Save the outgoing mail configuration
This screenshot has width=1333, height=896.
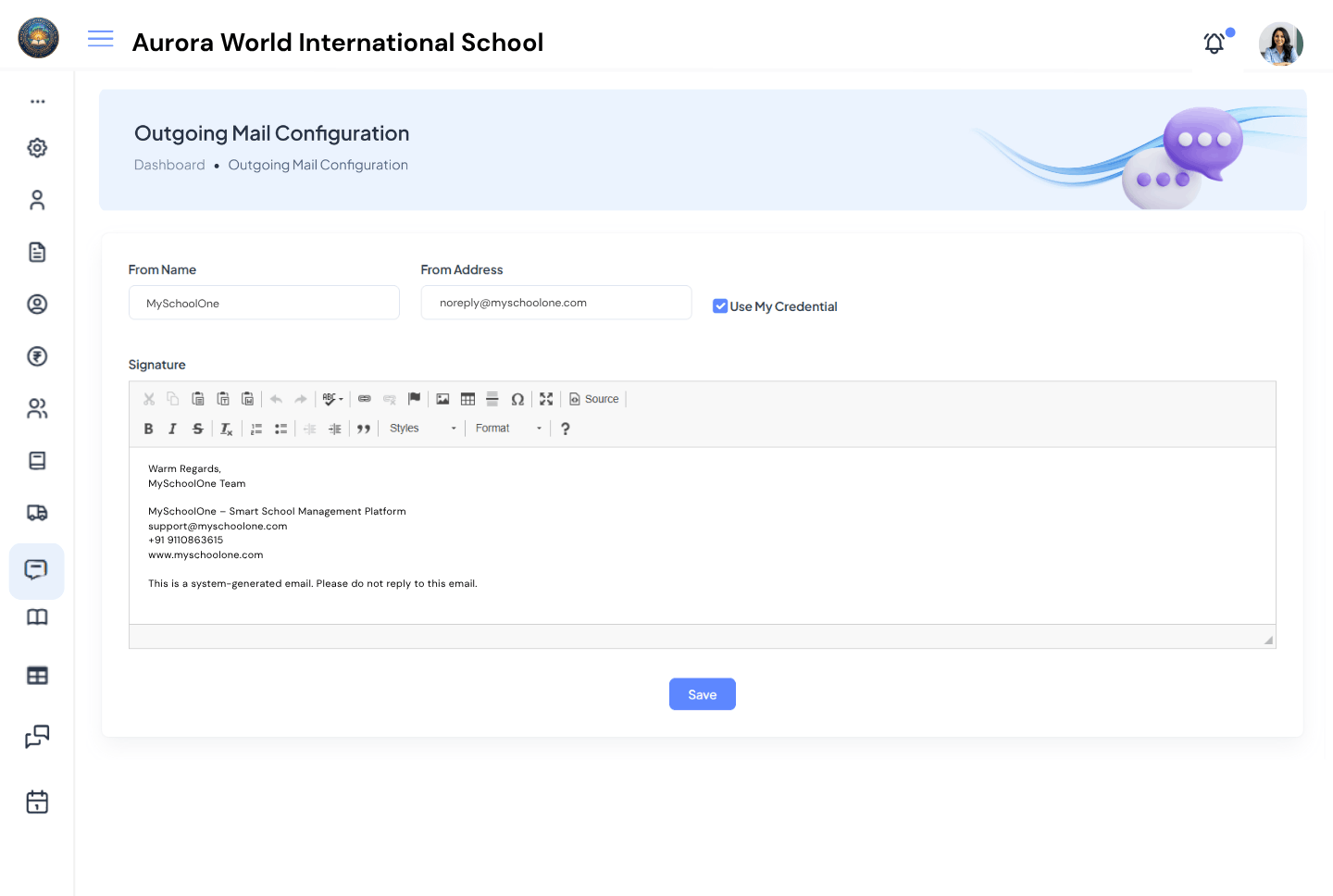point(702,694)
